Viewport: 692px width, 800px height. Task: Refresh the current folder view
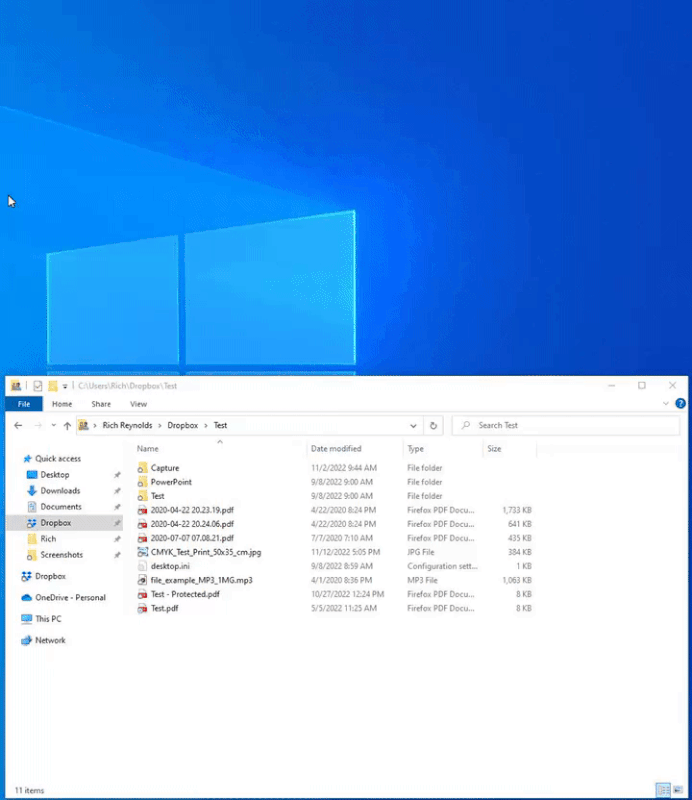pos(433,425)
